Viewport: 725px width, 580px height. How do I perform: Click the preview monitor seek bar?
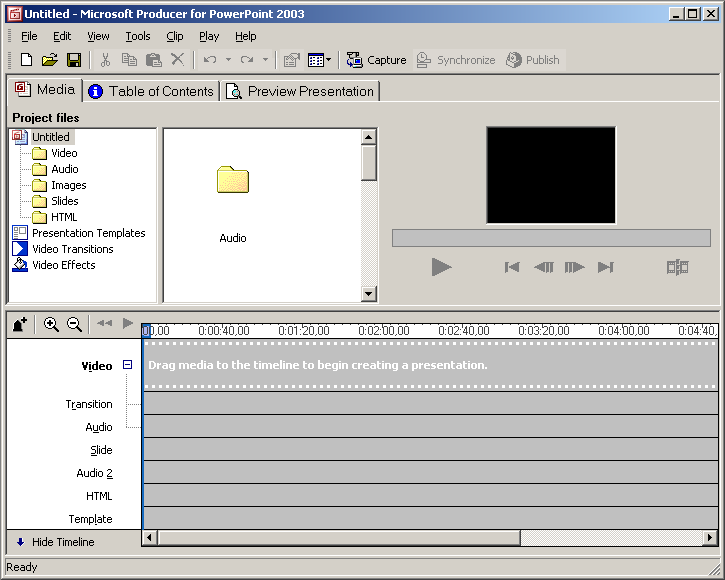551,238
